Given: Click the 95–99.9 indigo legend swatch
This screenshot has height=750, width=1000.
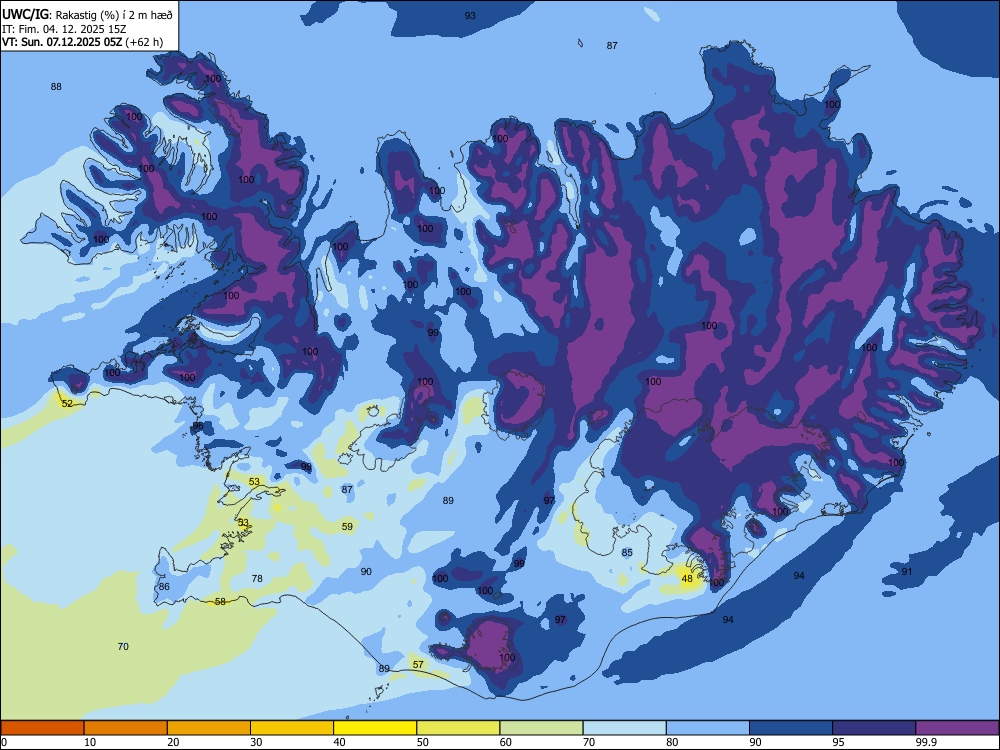Looking at the screenshot, I should [x=874, y=728].
